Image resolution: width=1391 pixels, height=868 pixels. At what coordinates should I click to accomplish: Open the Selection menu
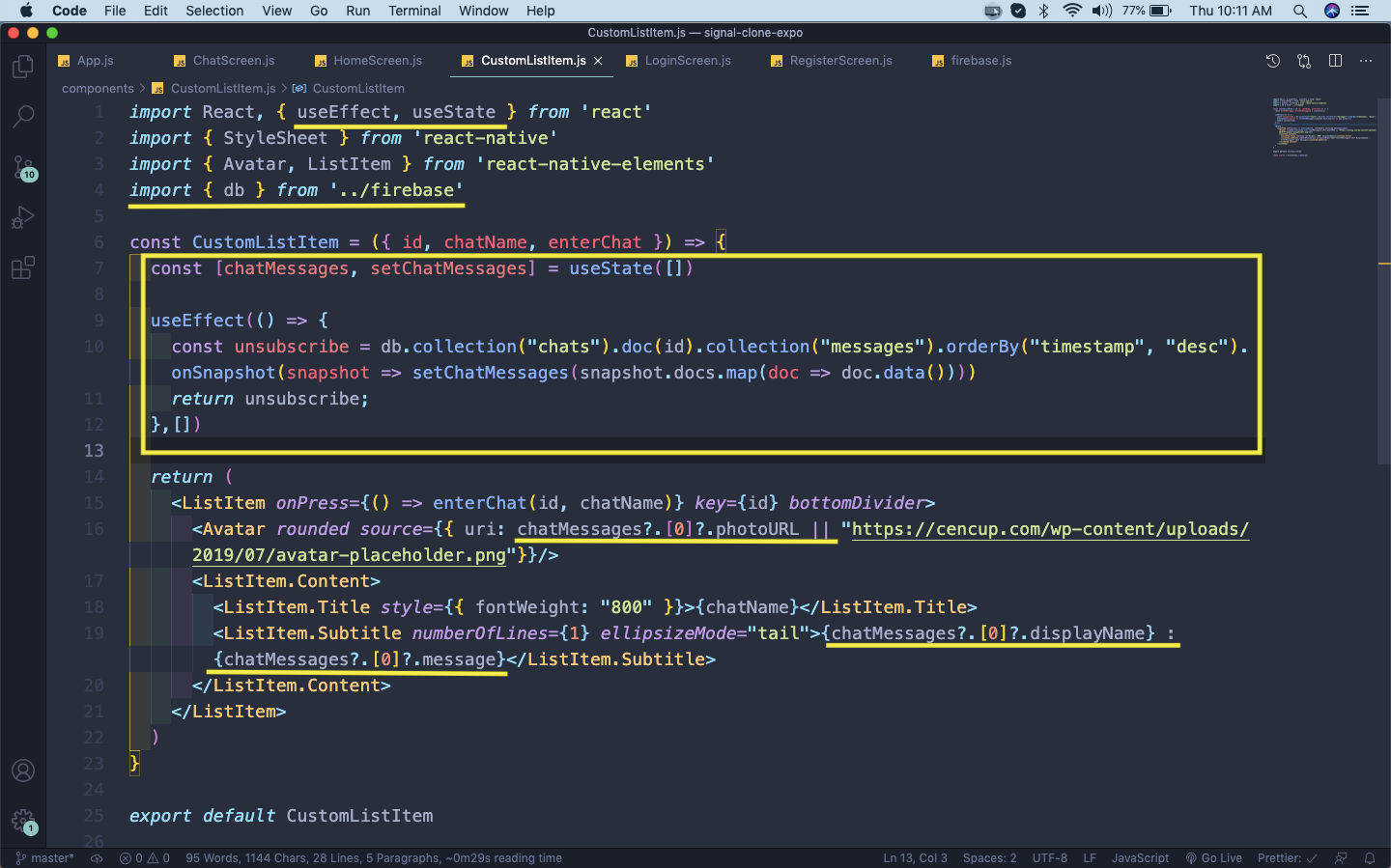click(214, 11)
